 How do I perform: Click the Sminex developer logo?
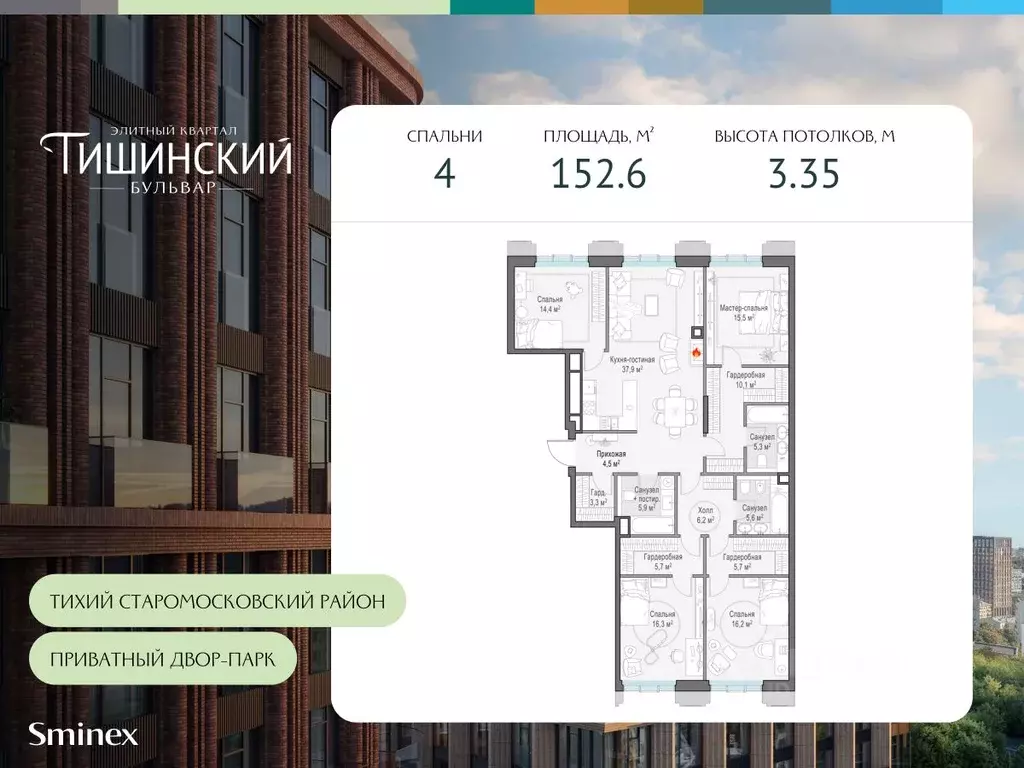pos(83,735)
